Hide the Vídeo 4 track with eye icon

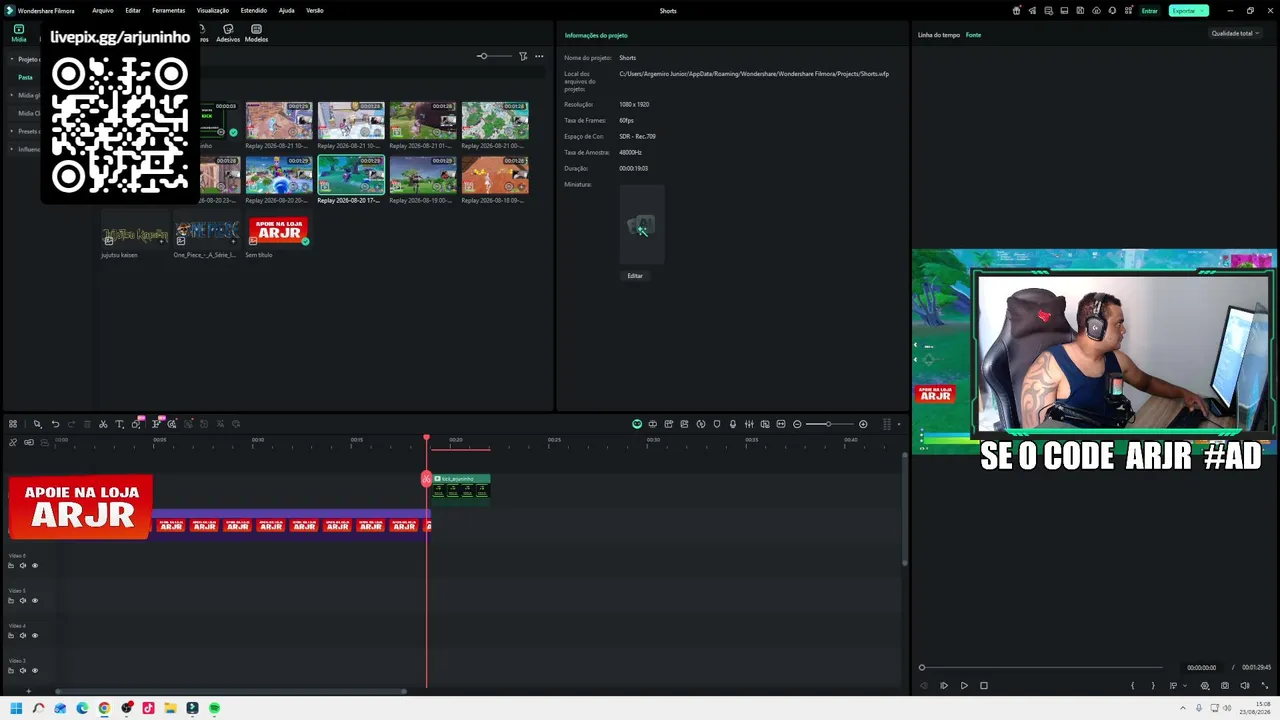[x=35, y=636]
